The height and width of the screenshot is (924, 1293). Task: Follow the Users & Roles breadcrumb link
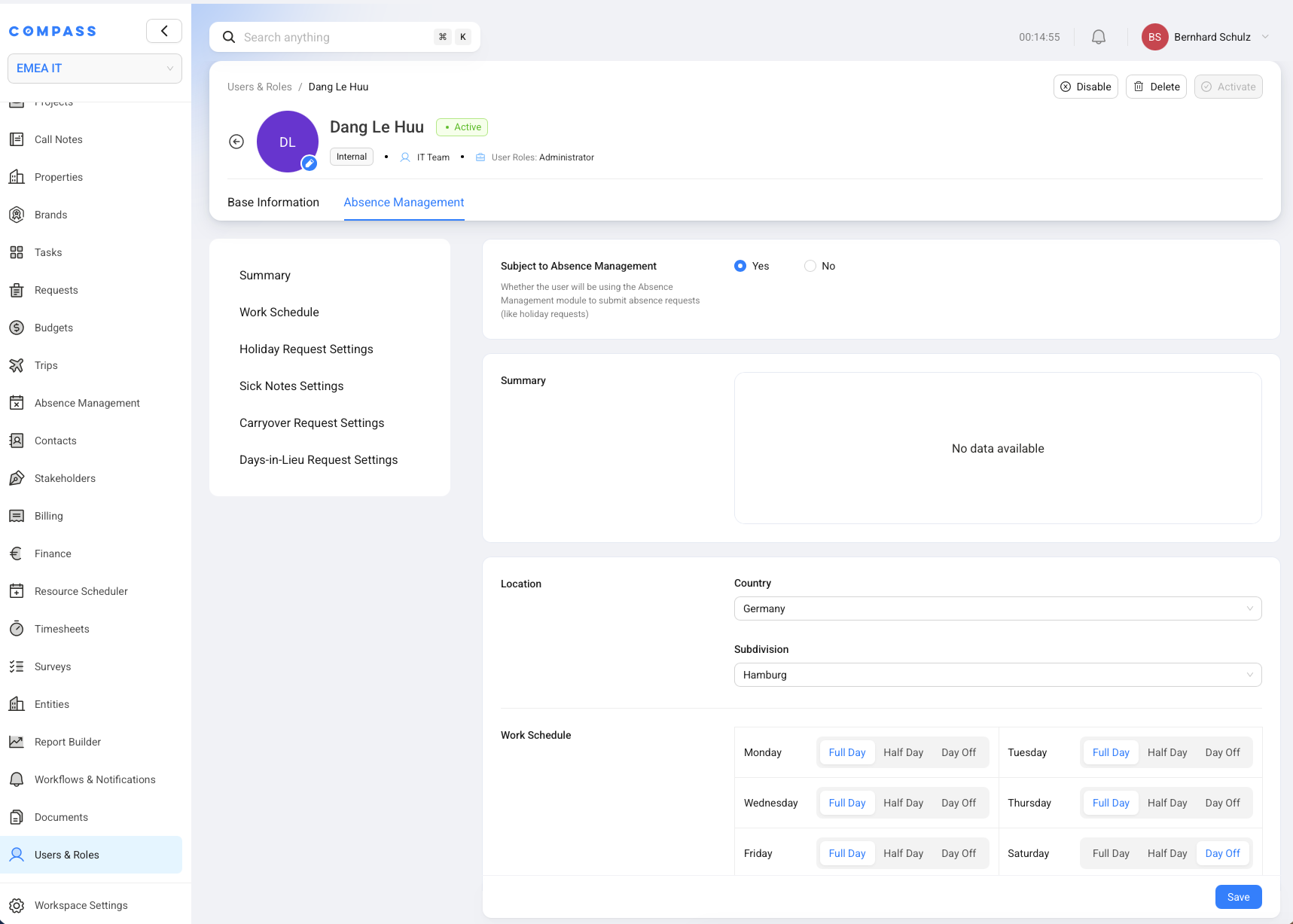pos(260,87)
